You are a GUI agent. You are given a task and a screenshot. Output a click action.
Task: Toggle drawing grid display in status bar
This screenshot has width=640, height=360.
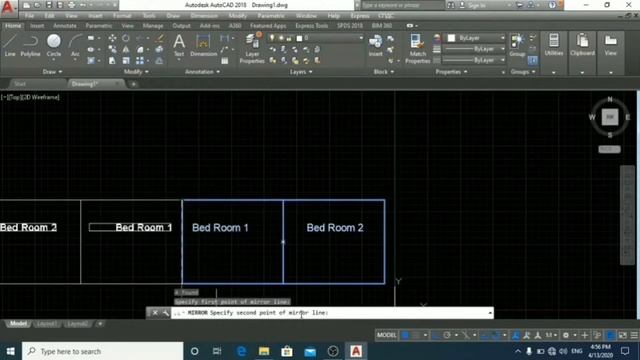coord(405,335)
